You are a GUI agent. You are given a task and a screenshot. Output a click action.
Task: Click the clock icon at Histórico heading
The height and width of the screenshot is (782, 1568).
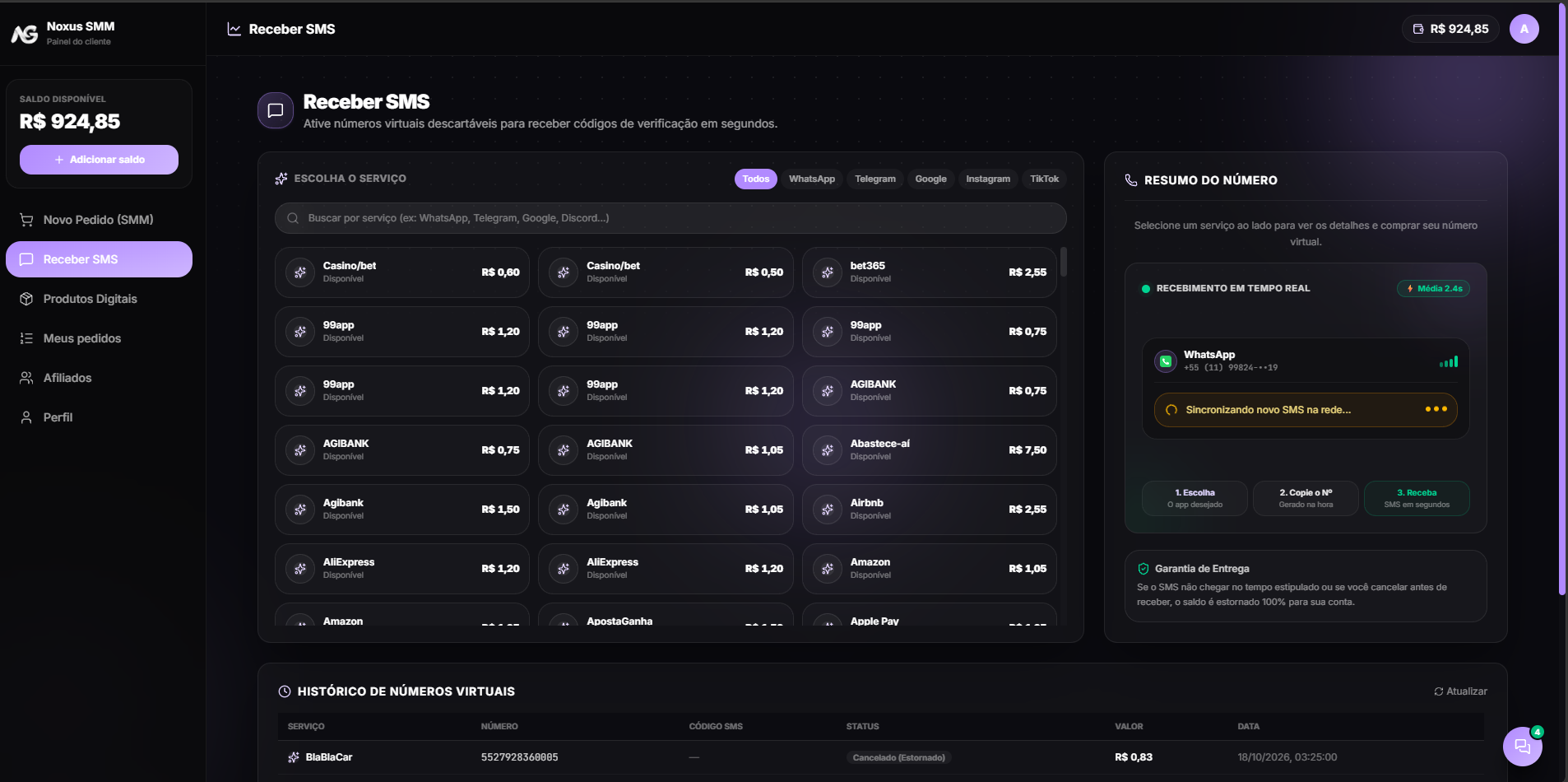tap(285, 691)
